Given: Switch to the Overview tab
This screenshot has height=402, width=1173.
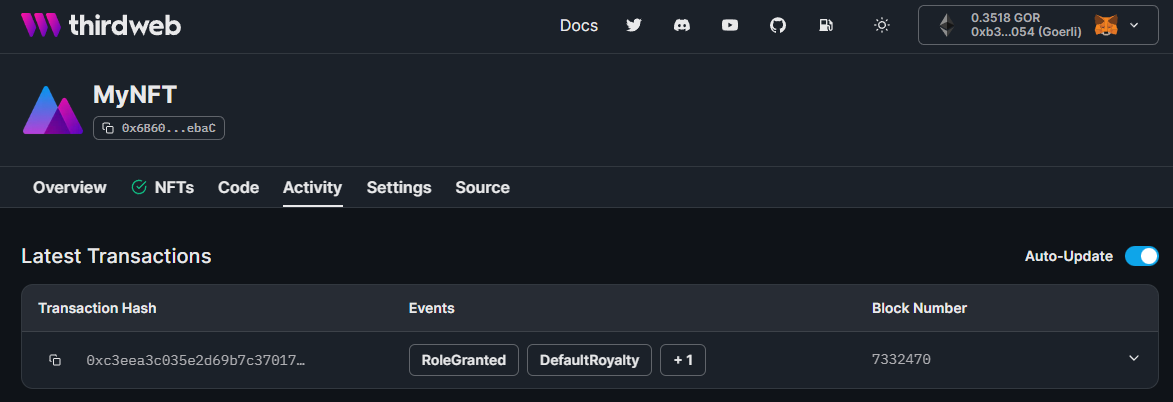Looking at the screenshot, I should (70, 187).
